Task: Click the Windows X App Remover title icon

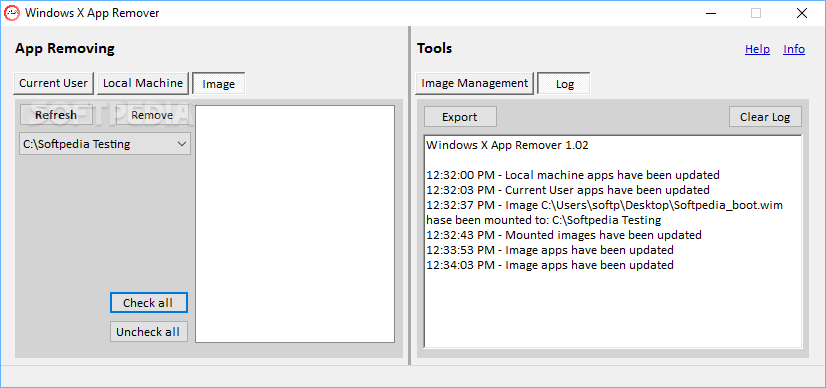Action: click(12, 13)
